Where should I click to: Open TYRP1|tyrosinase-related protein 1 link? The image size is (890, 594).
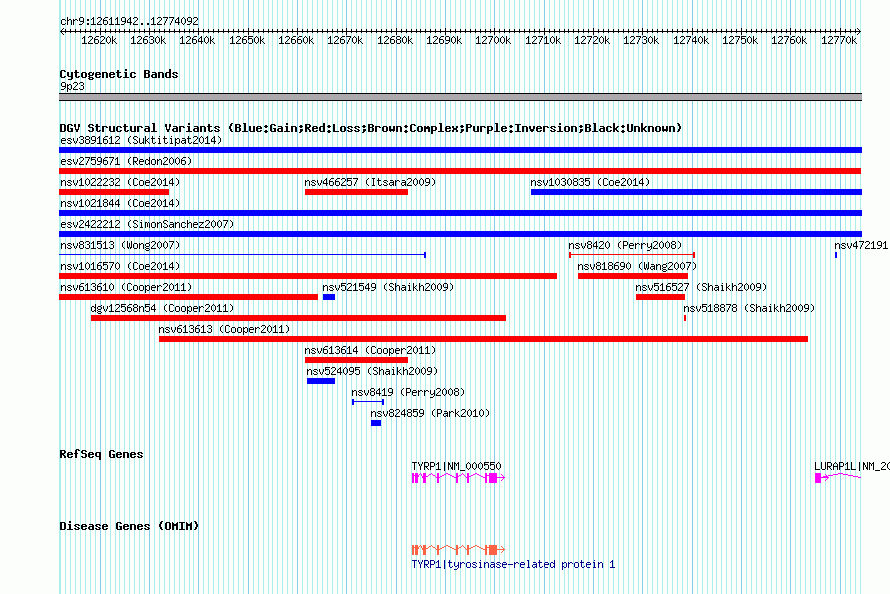(513, 564)
